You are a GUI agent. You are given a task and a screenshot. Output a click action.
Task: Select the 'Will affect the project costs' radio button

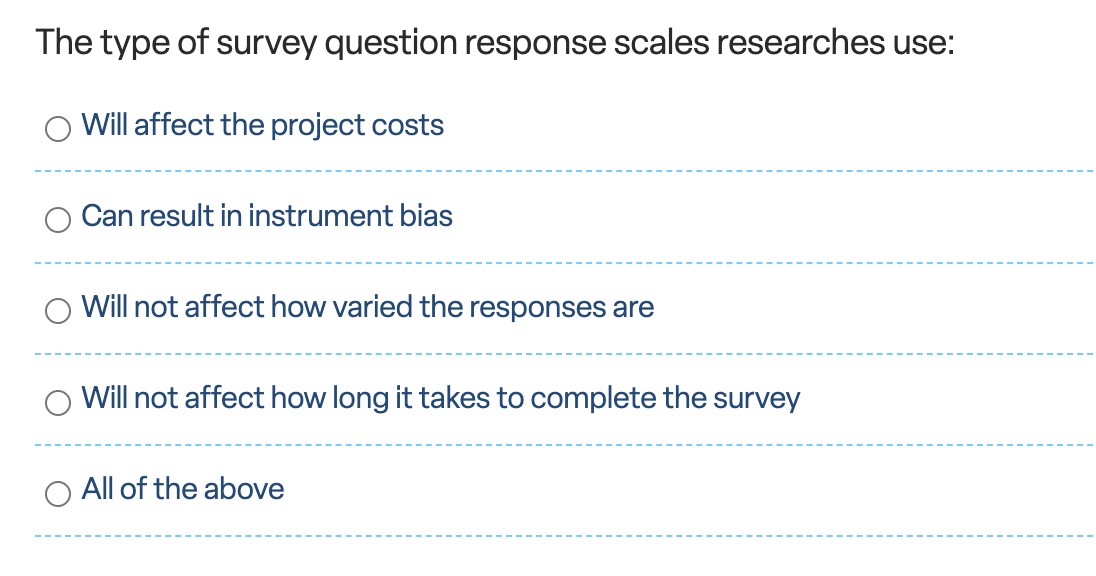(x=57, y=128)
